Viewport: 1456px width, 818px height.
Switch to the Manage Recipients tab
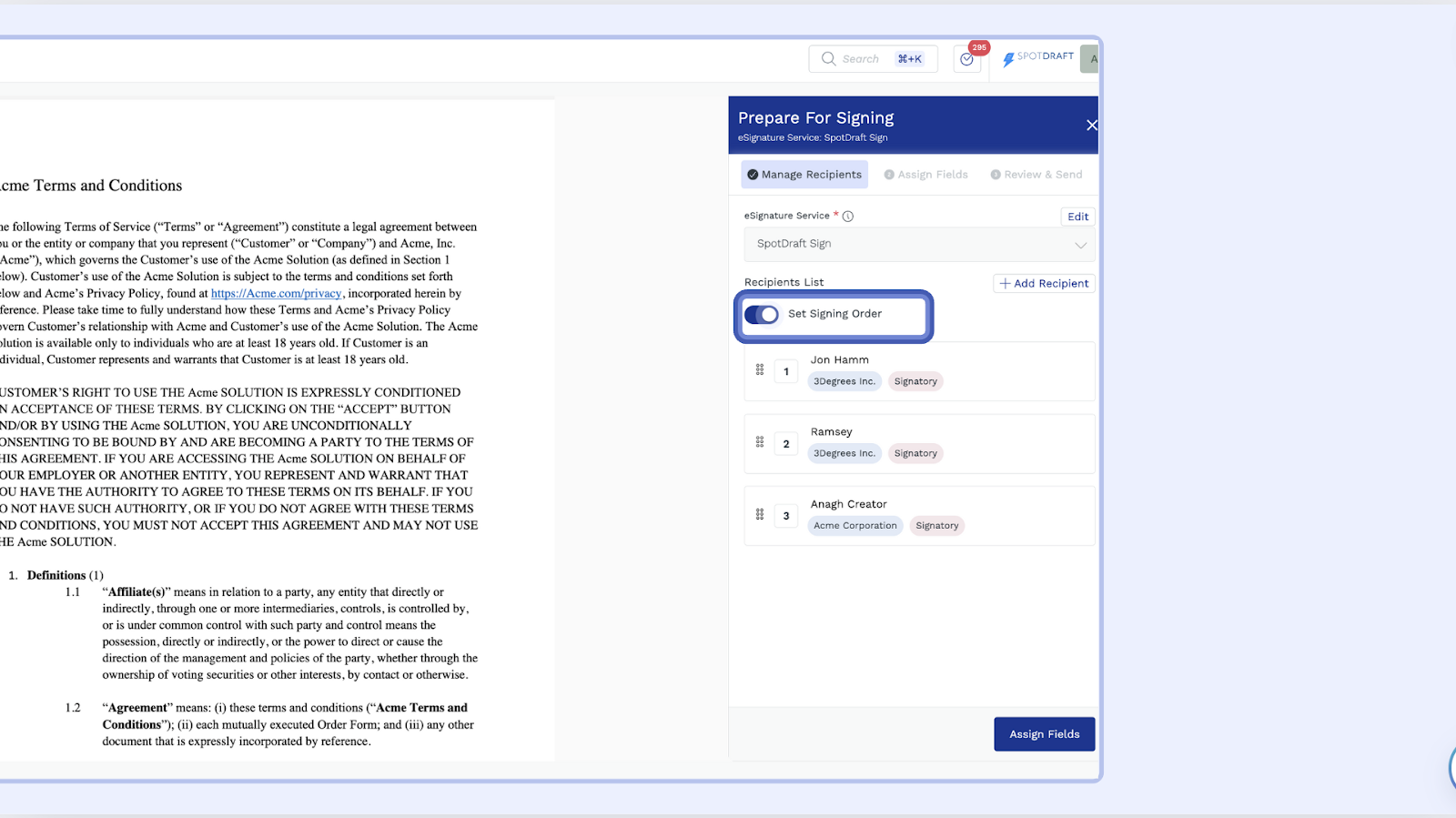click(804, 175)
